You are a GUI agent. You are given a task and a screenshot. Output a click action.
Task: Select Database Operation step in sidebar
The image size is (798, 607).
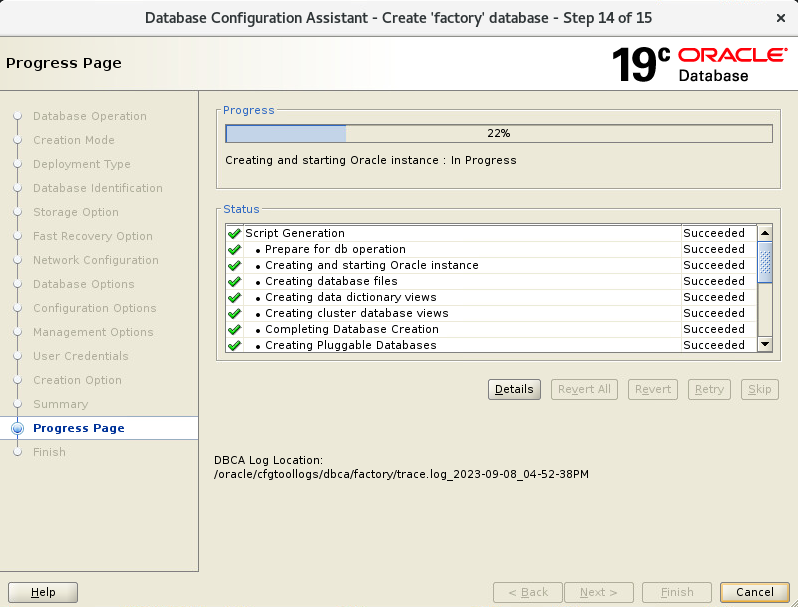(x=90, y=116)
